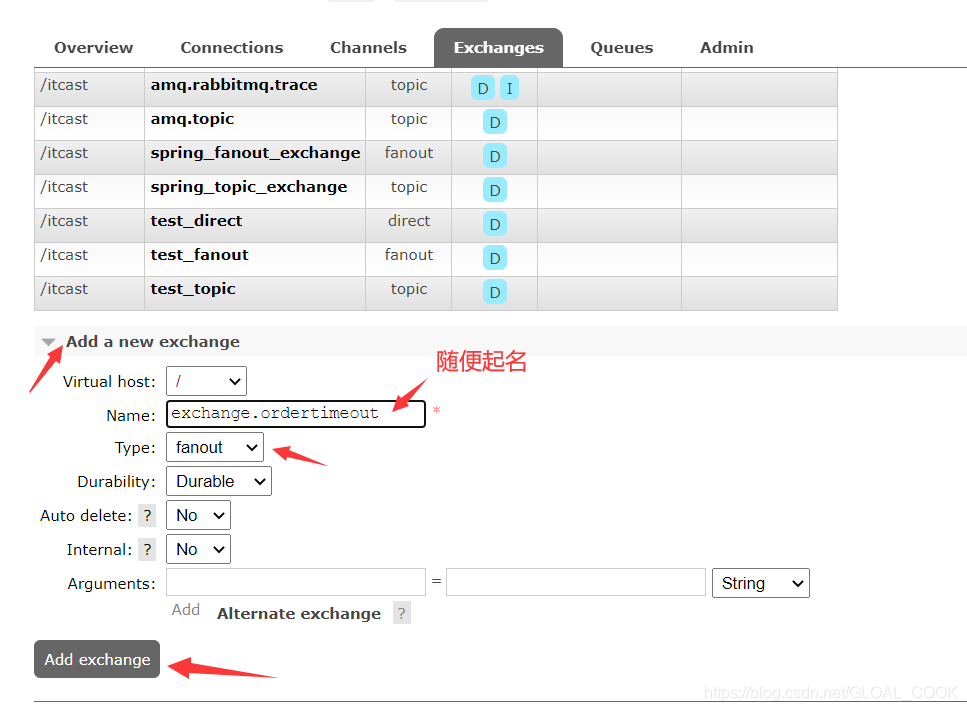Viewport: 967px width, 711px height.
Task: Open the Type dropdown showing fanout
Action: [215, 447]
